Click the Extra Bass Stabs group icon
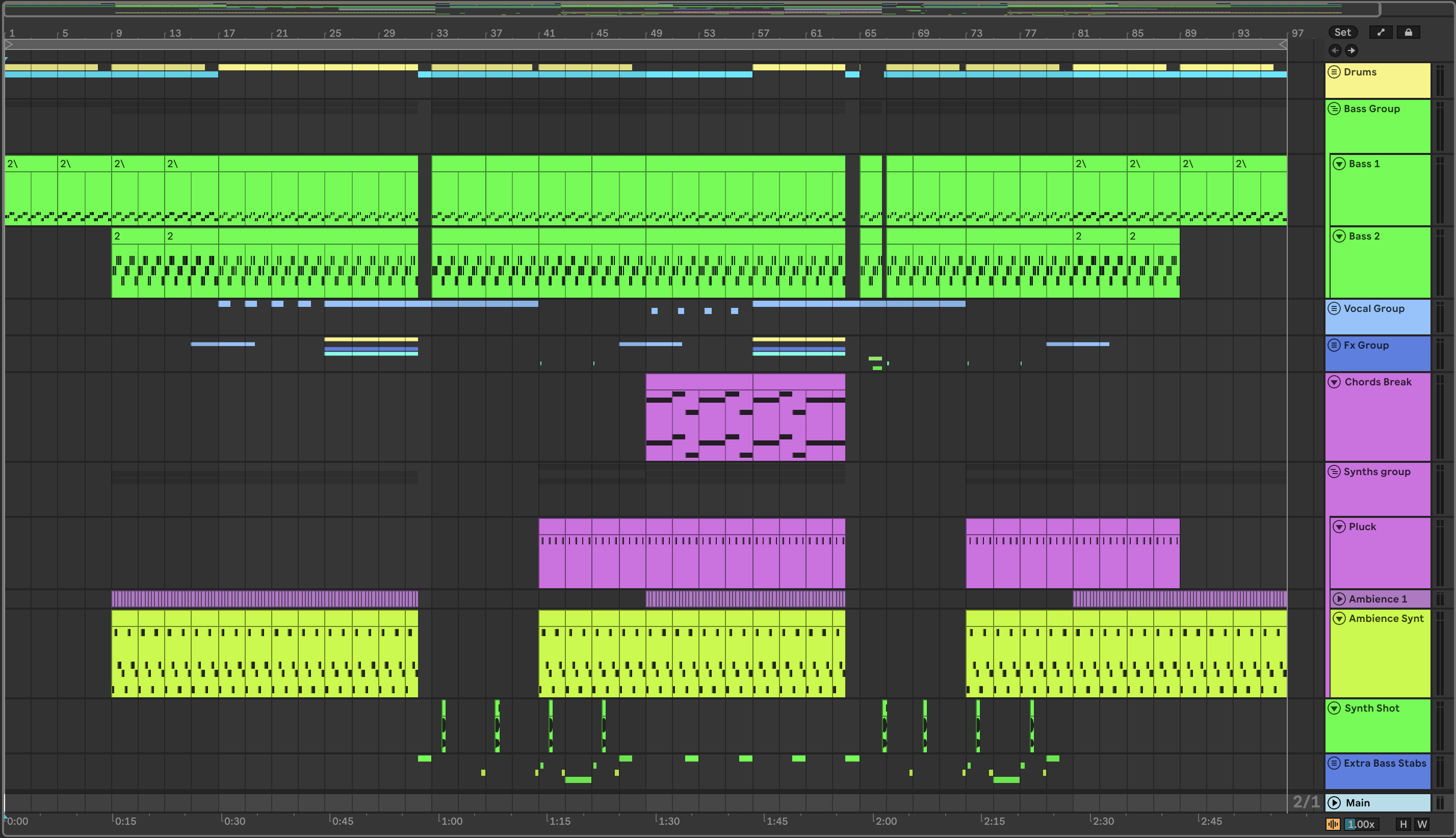The image size is (1456, 838). pyautogui.click(x=1334, y=763)
